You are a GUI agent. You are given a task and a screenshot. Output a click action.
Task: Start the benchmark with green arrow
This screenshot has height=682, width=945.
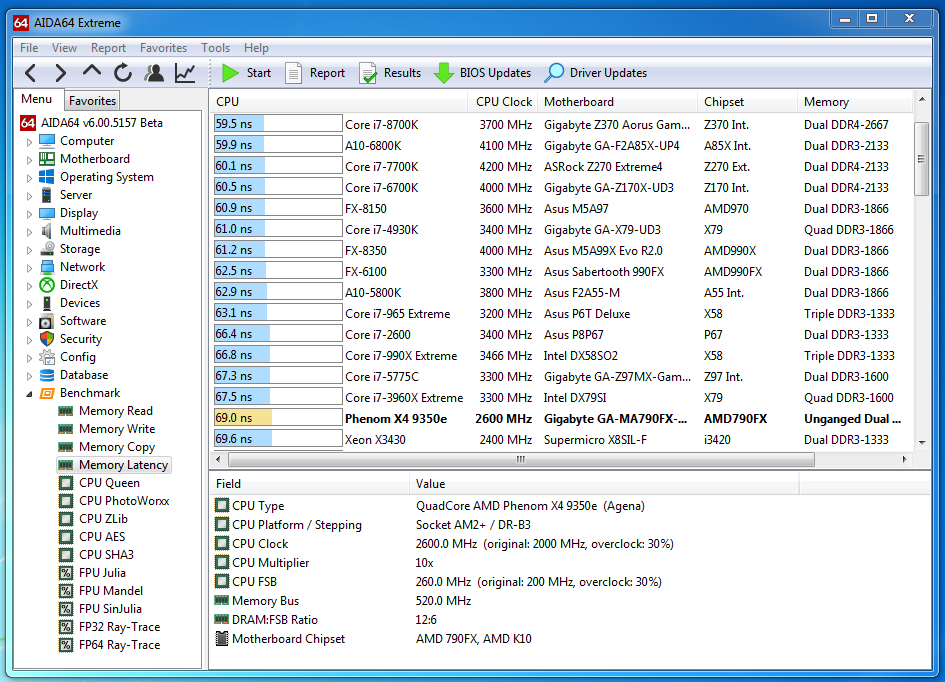[x=246, y=73]
